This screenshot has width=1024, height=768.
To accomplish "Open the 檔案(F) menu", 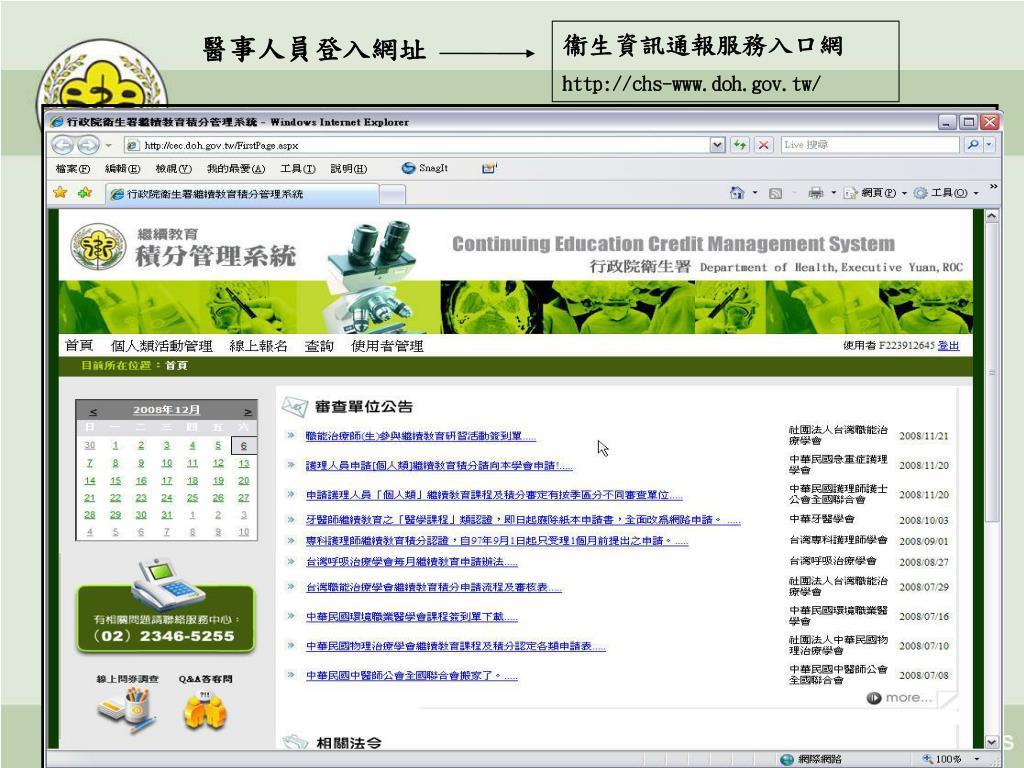I will tap(72, 168).
